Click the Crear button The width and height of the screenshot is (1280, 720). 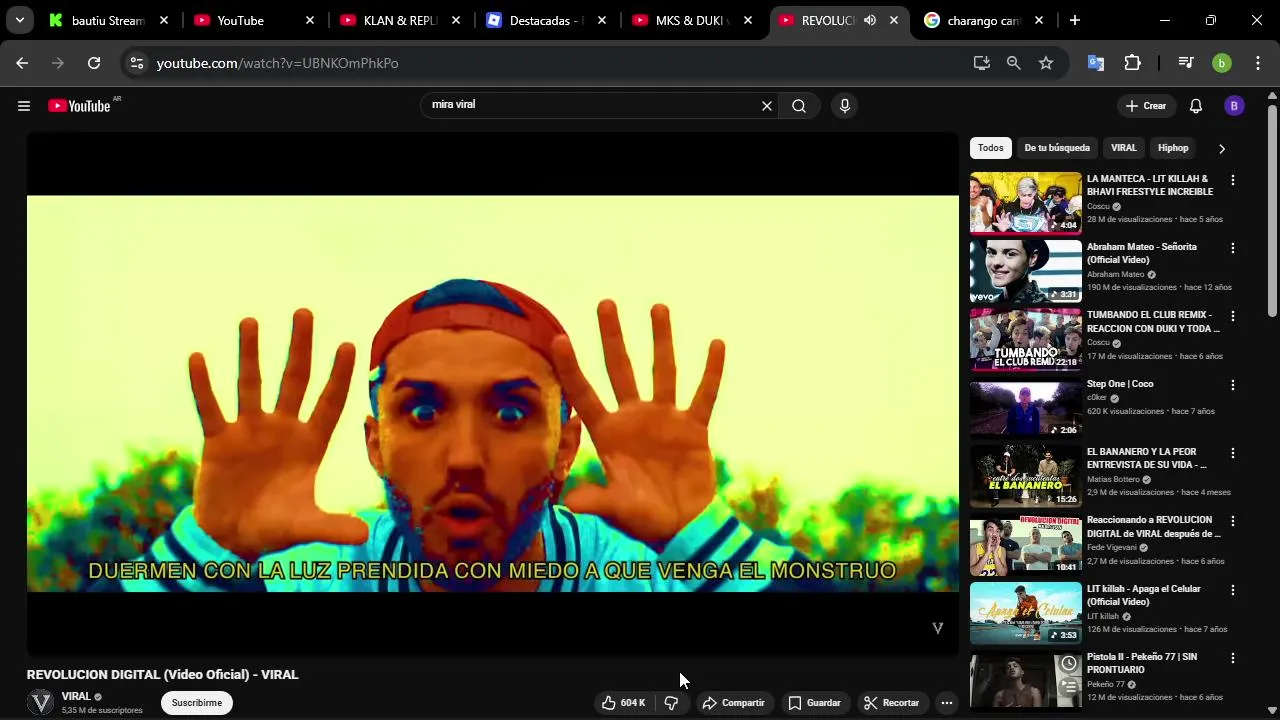(1146, 106)
